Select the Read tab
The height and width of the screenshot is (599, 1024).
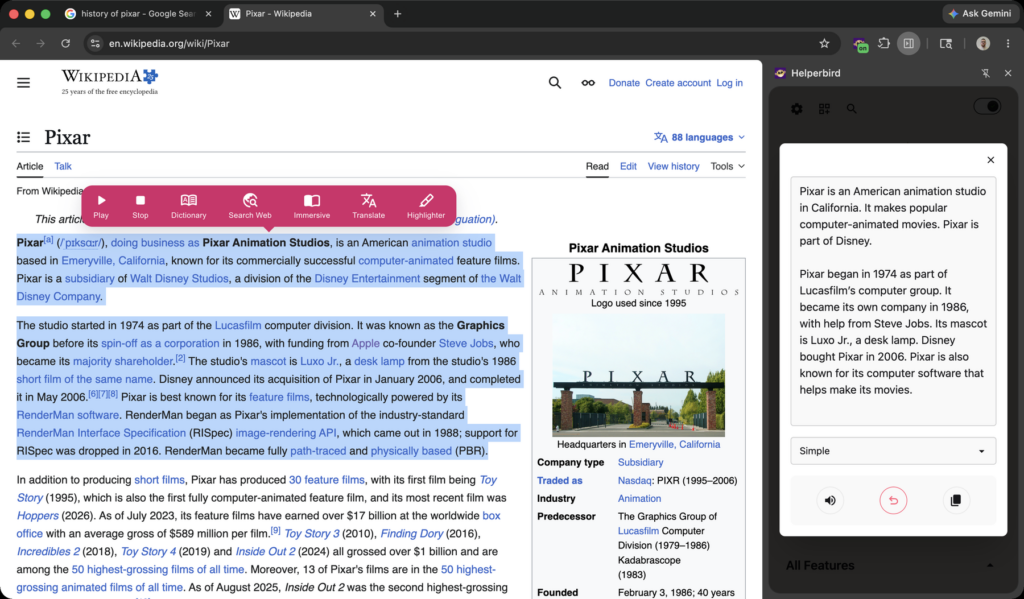coord(597,167)
